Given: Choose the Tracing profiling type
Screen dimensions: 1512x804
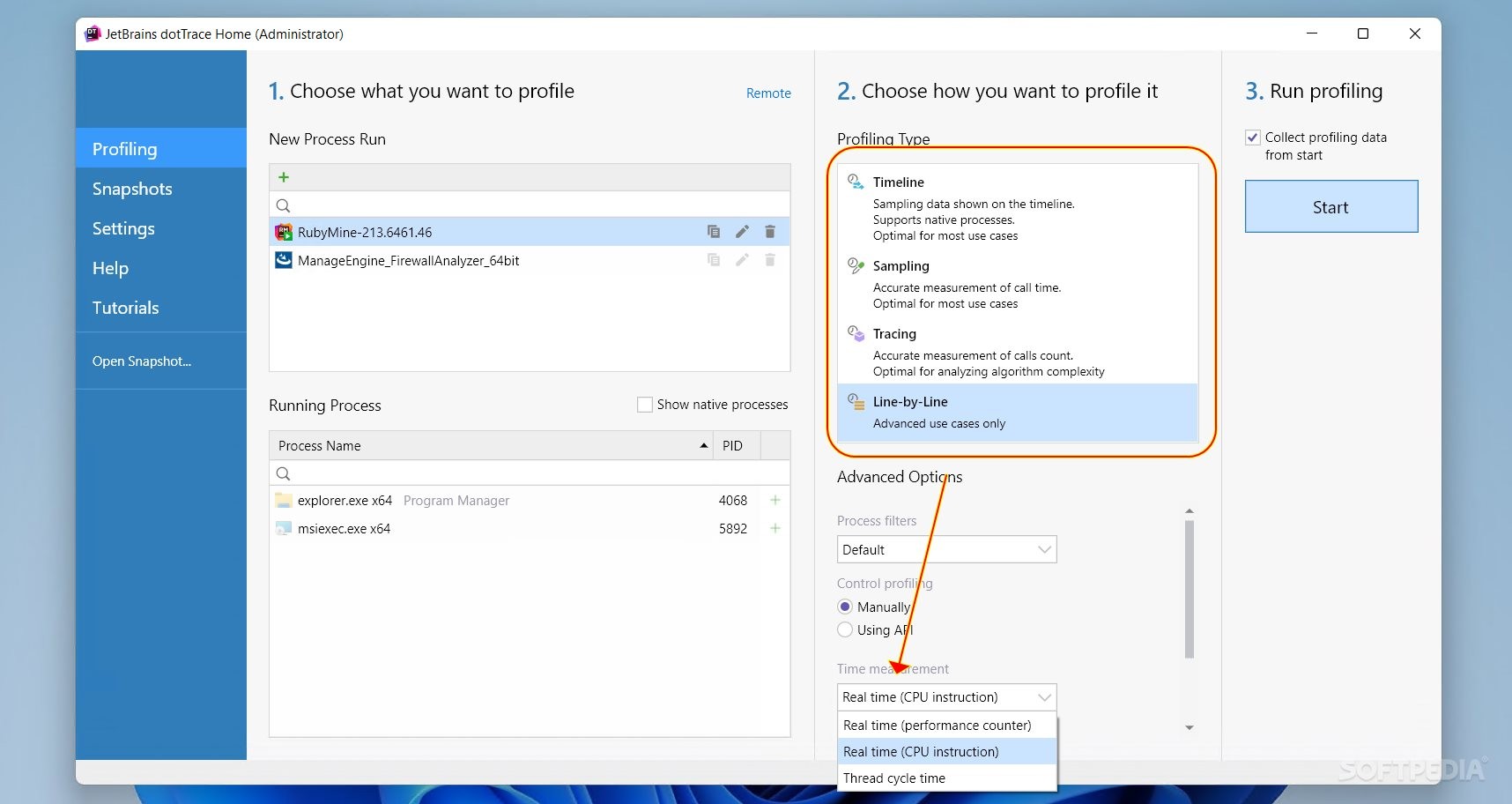Looking at the screenshot, I should point(1018,351).
